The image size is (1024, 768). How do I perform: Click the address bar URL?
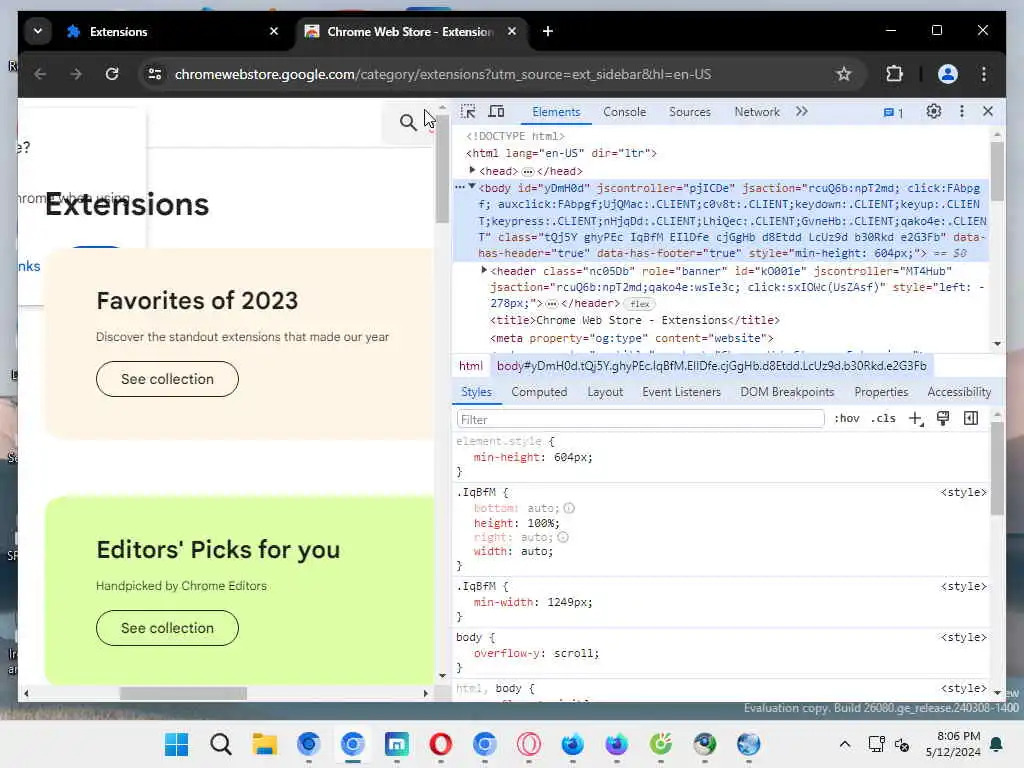coord(443,74)
